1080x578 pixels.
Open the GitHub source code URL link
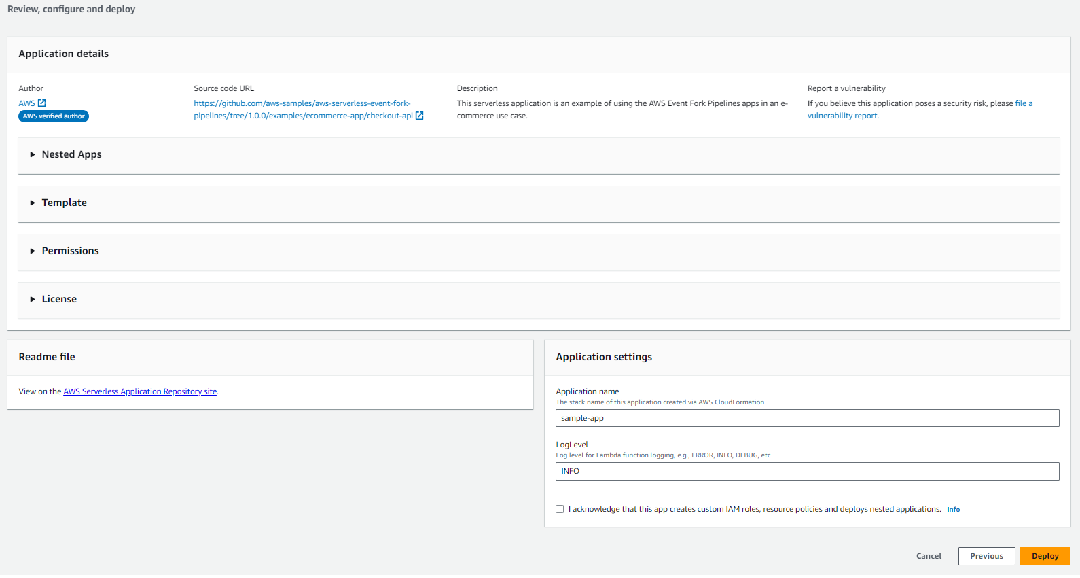[x=302, y=109]
